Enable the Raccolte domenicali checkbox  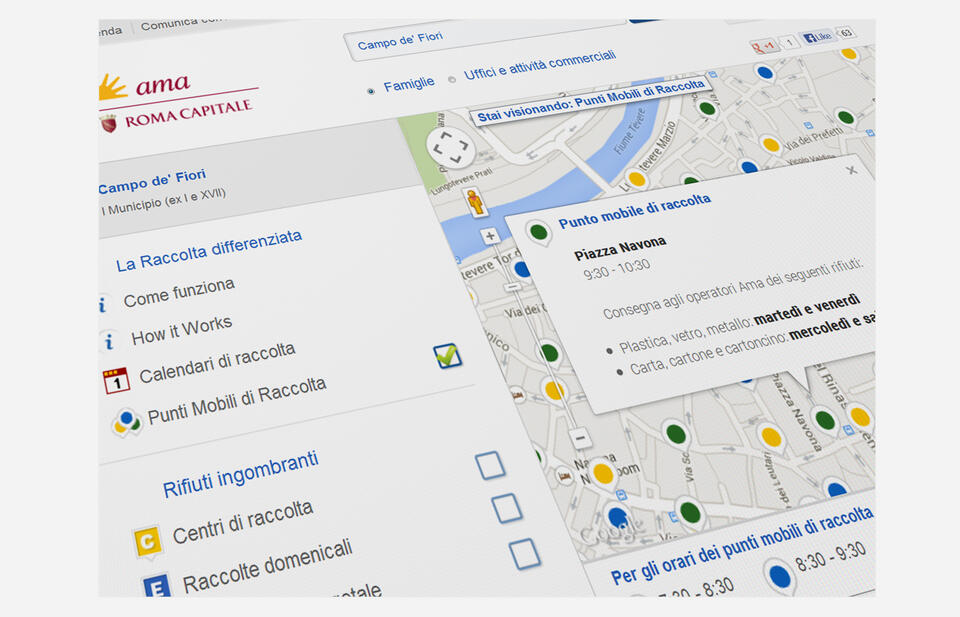tap(525, 553)
